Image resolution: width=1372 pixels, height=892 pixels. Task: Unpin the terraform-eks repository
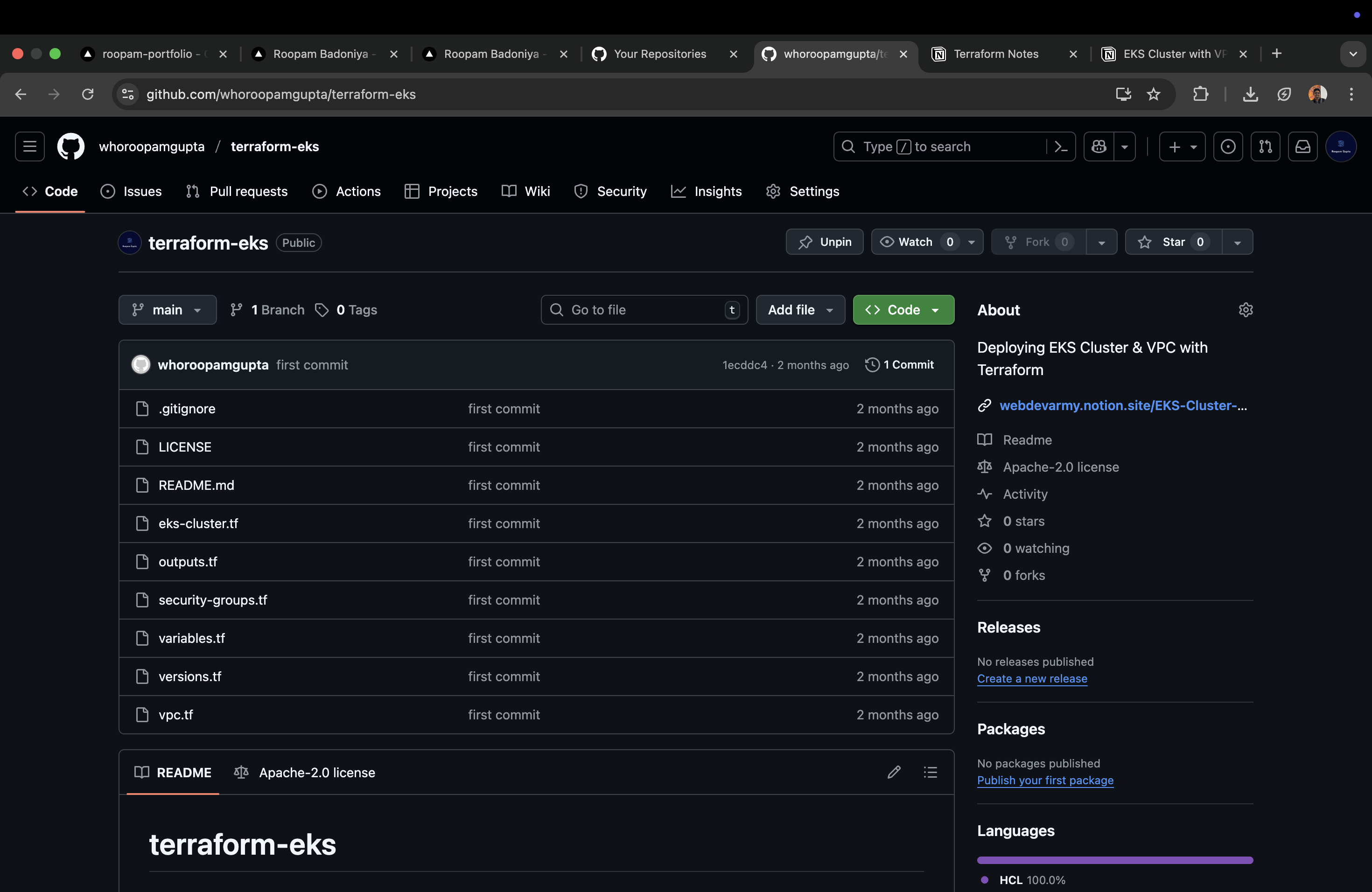coord(824,242)
